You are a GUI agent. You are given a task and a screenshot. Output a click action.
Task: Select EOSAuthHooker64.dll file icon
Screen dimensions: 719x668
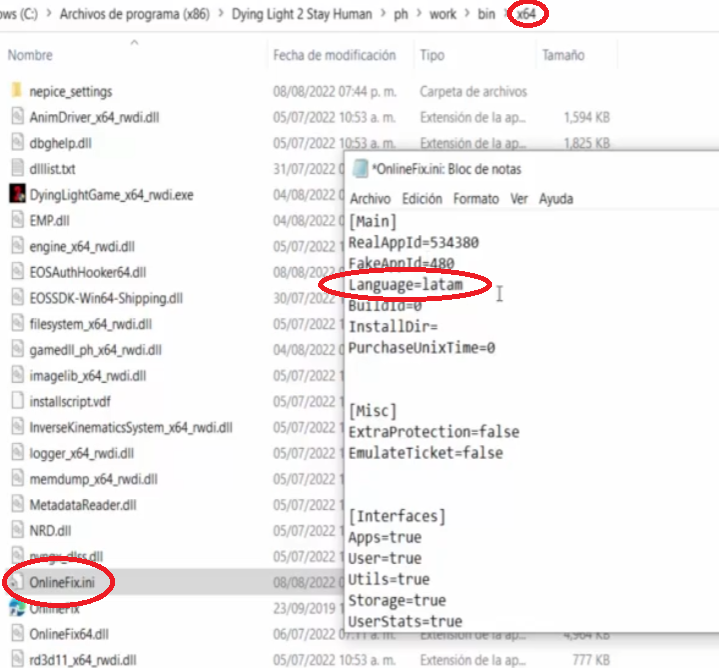pyautogui.click(x=17, y=271)
